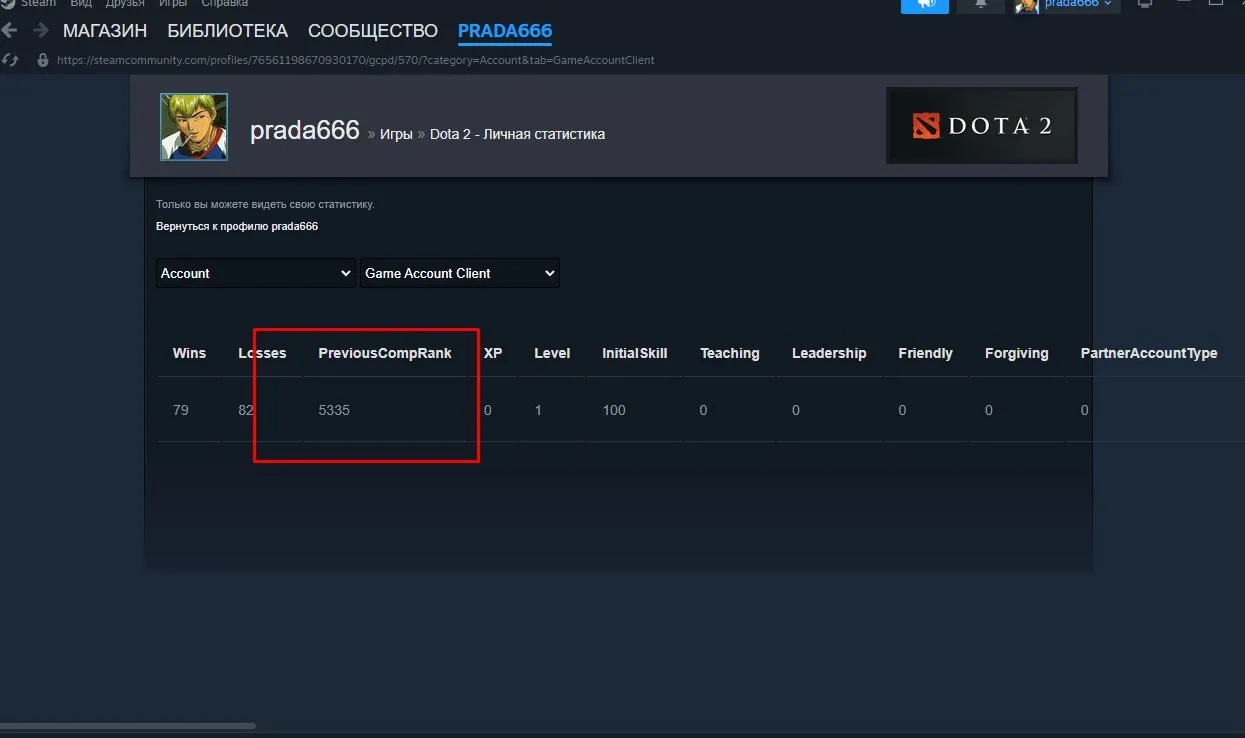Image resolution: width=1245 pixels, height=738 pixels.
Task: Click the monitor icon in the top bar
Action: click(1146, 4)
